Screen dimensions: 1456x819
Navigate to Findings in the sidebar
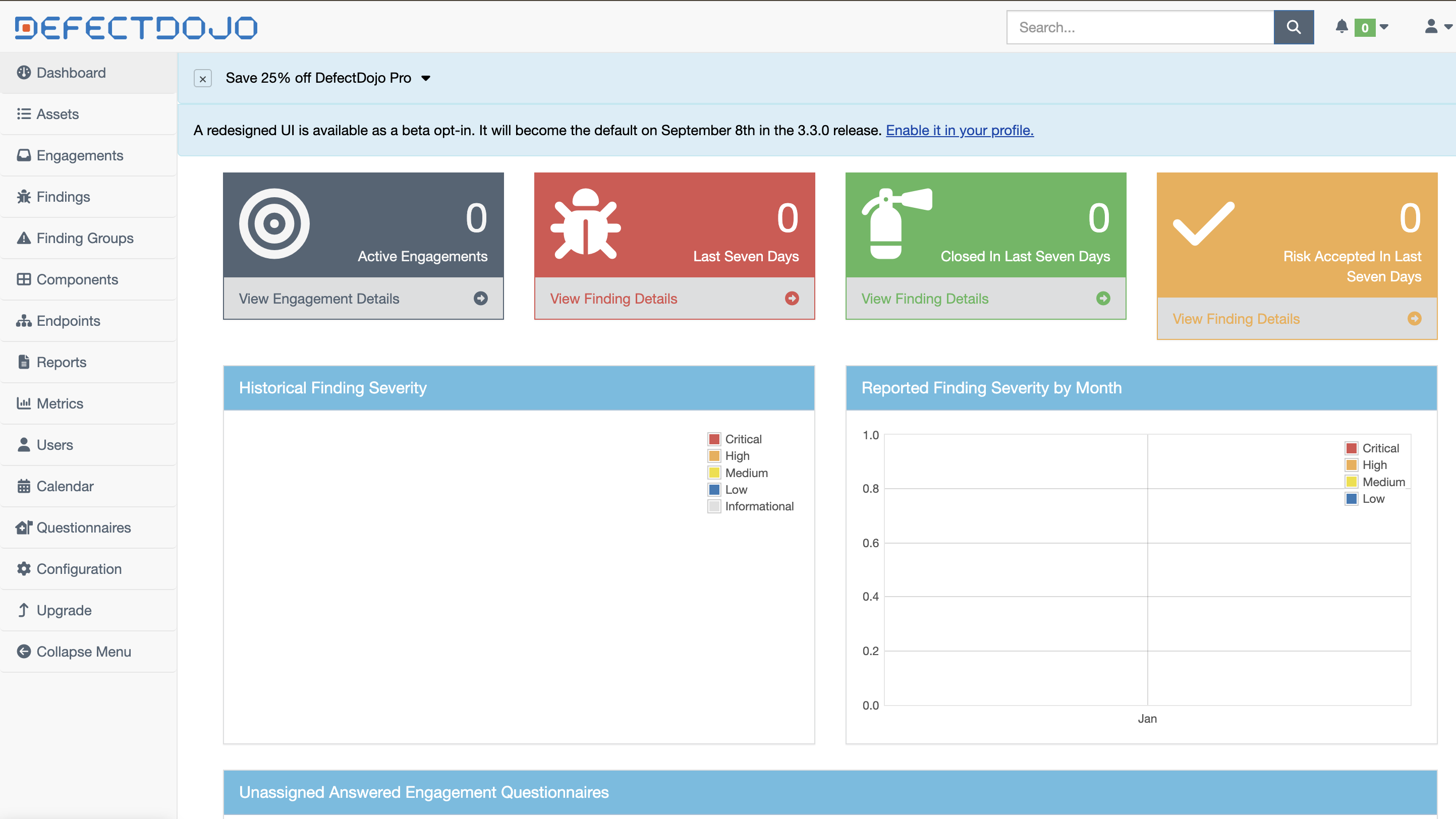89,197
